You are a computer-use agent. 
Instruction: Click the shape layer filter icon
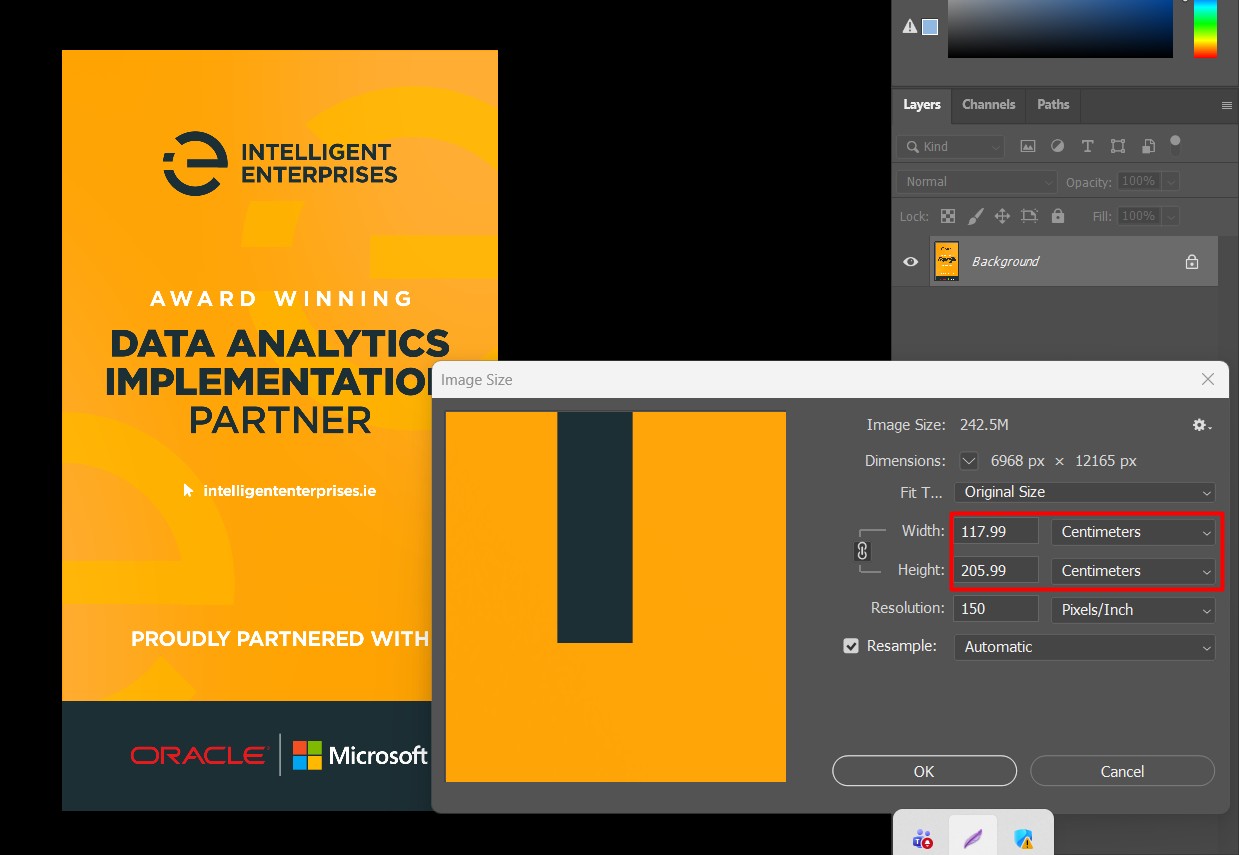click(x=1118, y=146)
